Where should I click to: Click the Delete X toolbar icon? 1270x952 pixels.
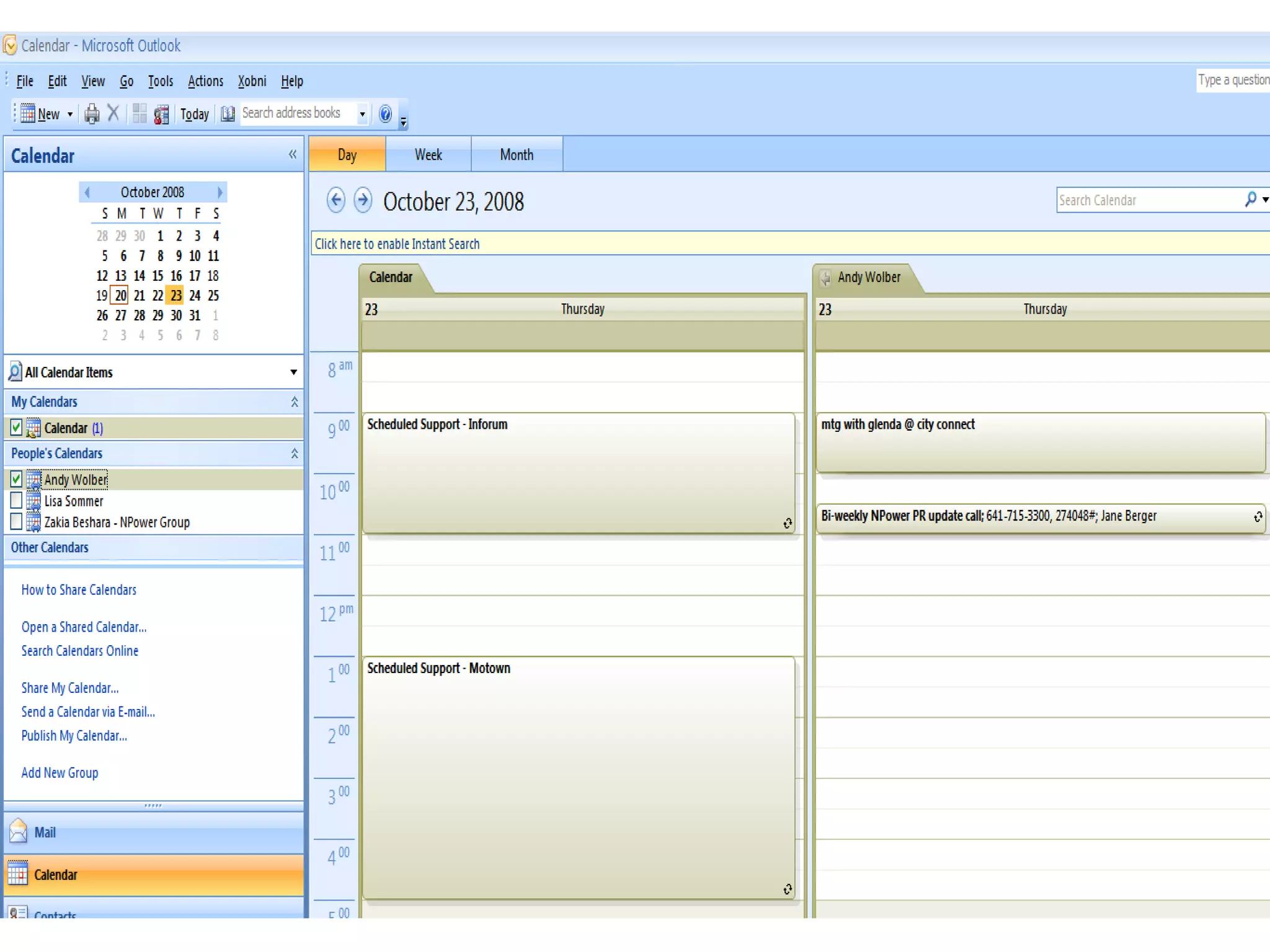tap(113, 113)
